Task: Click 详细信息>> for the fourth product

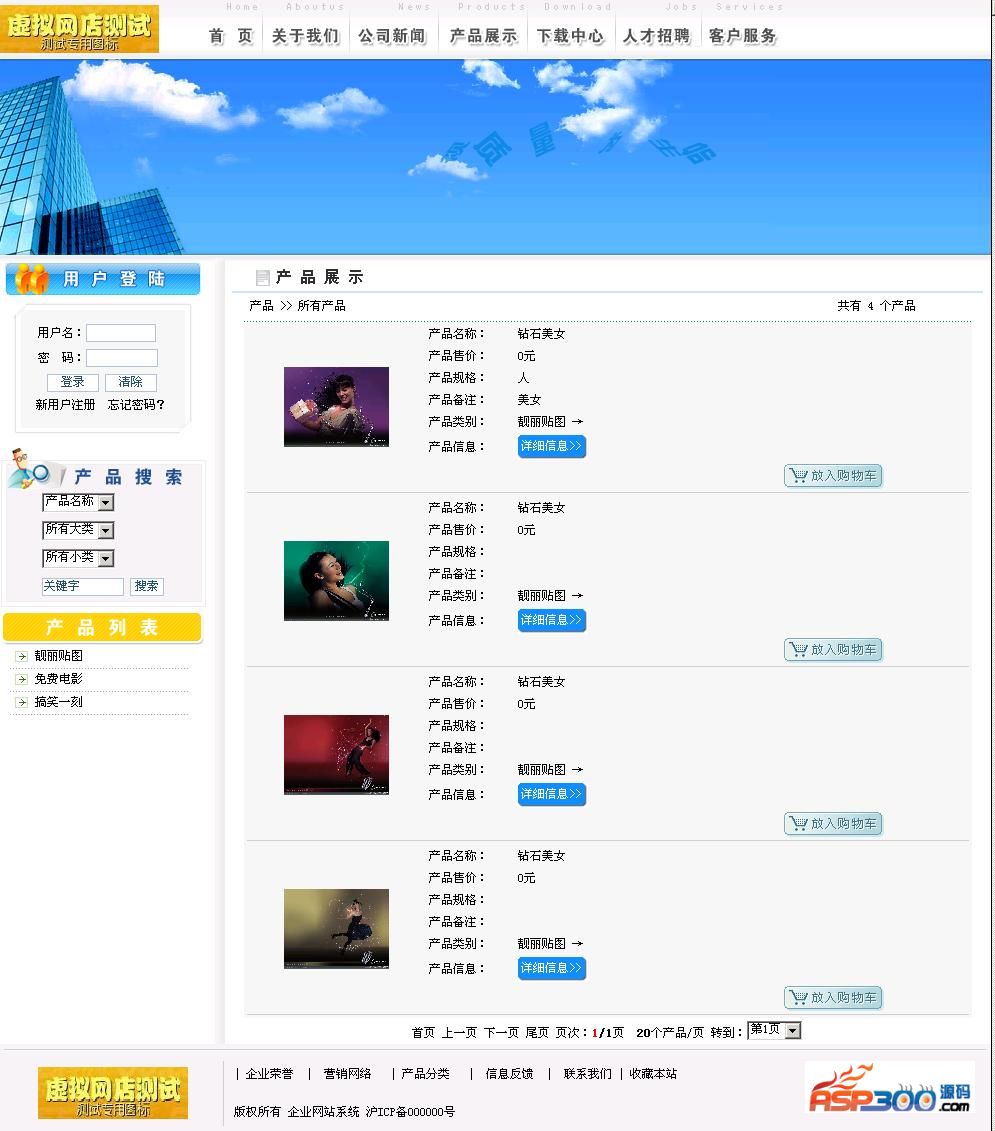Action: tap(551, 968)
